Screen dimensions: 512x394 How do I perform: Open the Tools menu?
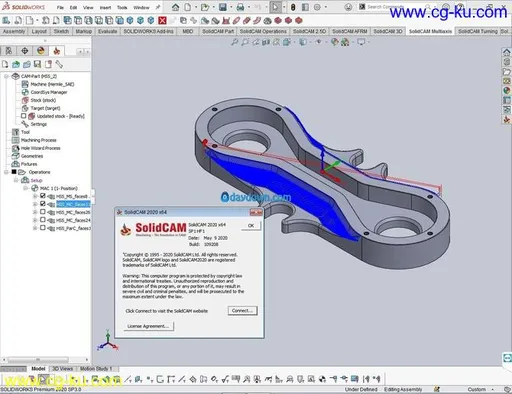[122, 7]
